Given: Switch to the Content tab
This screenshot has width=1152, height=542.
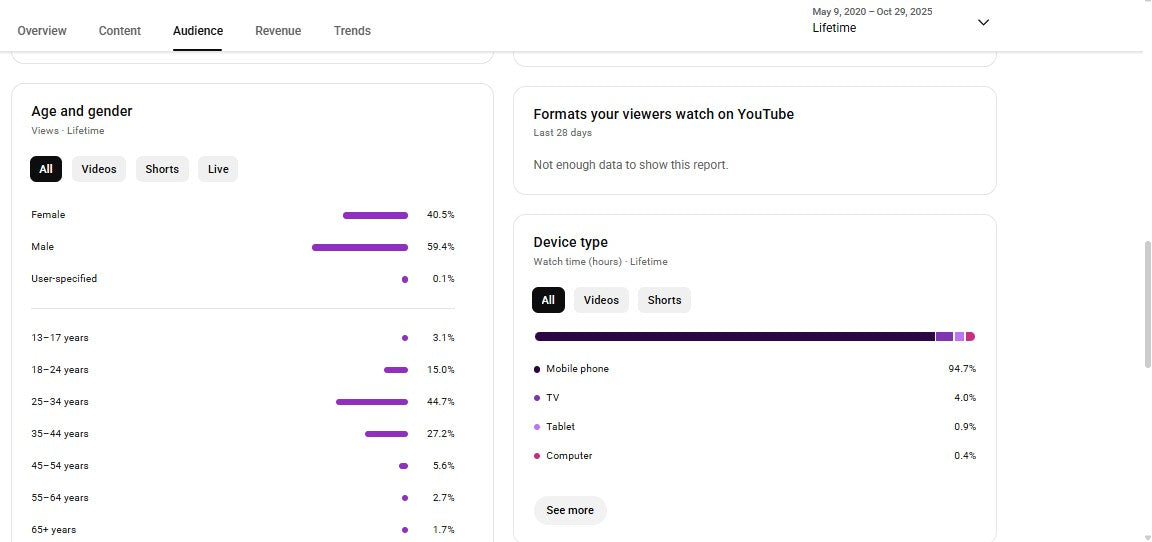Looking at the screenshot, I should click(120, 31).
